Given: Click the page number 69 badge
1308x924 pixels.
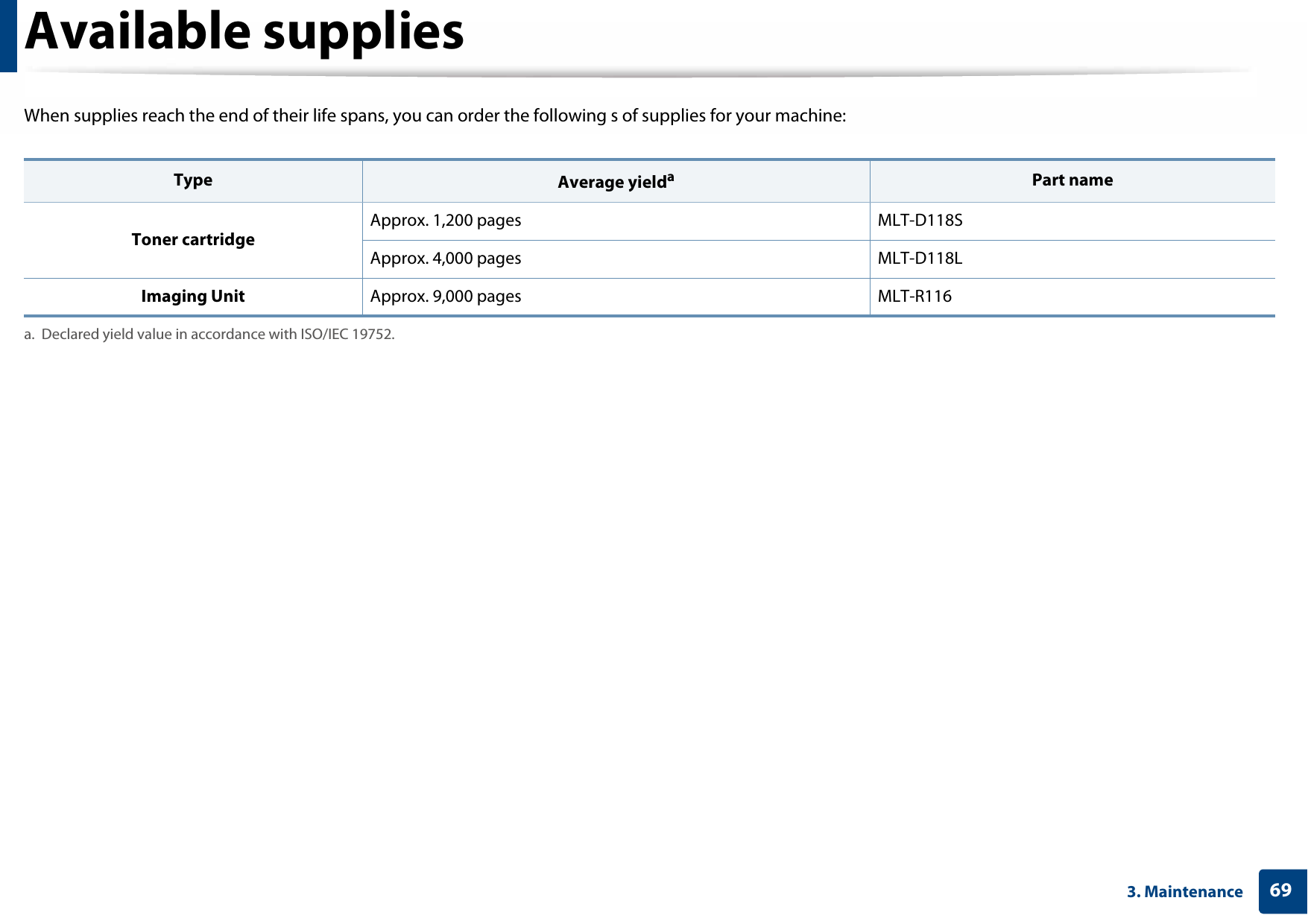Looking at the screenshot, I should coord(1280,890).
